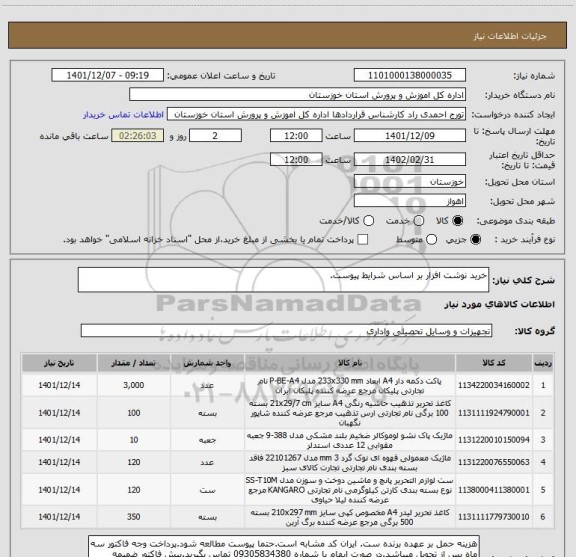Select the کالا radio button

coord(458,221)
